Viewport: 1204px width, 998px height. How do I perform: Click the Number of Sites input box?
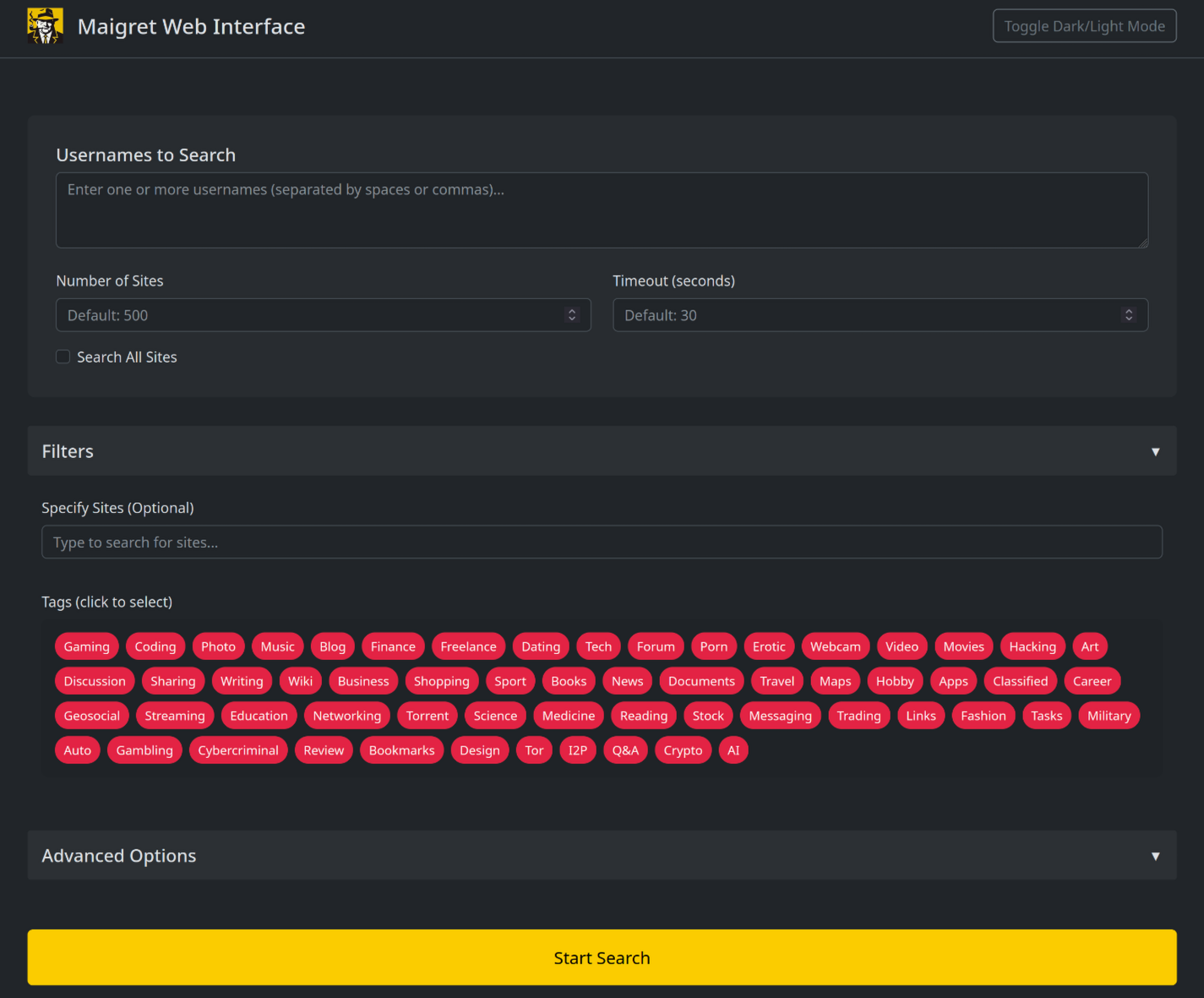click(x=296, y=314)
